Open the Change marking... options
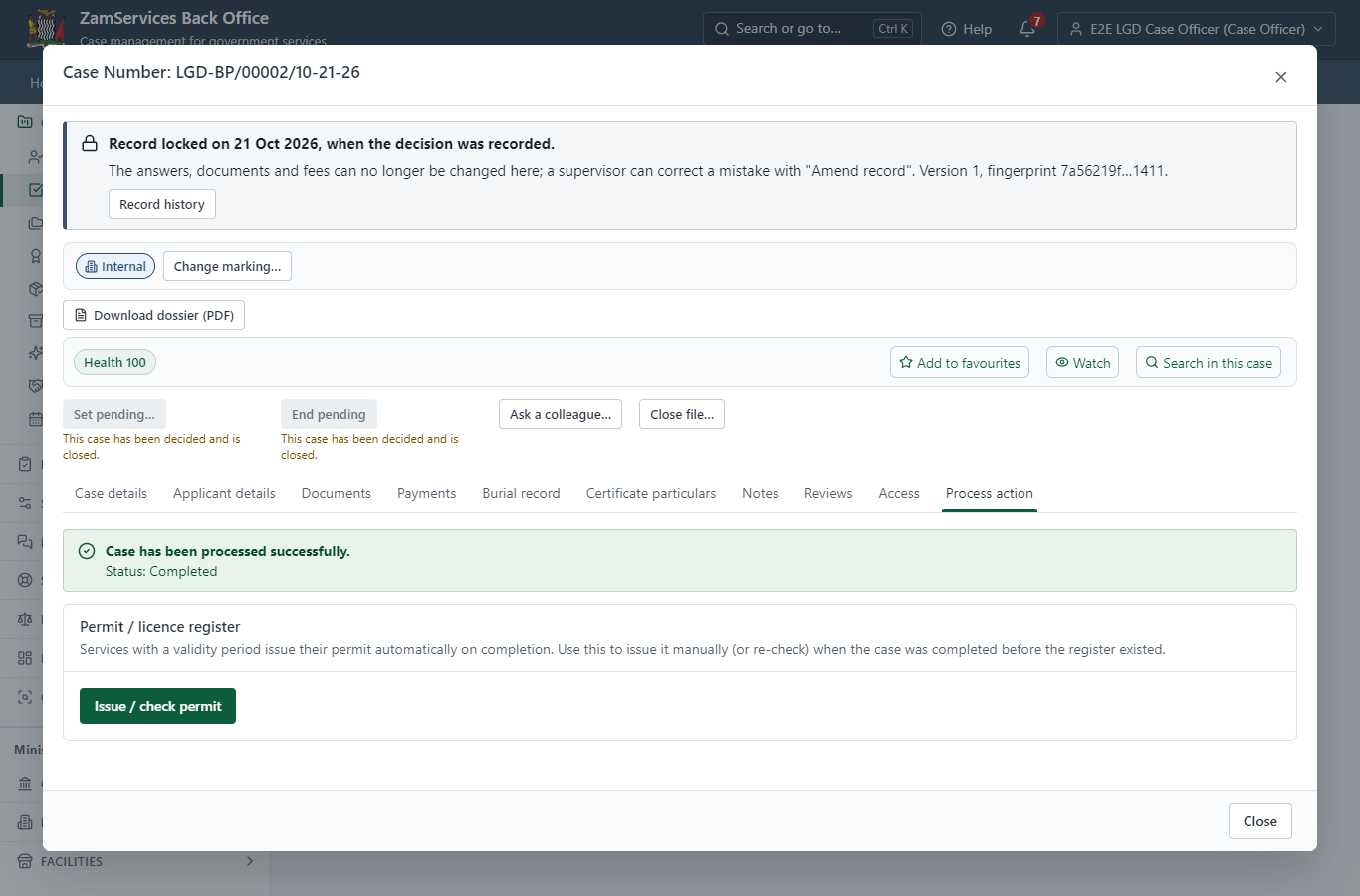Screen dimensions: 1360x896 (227, 266)
